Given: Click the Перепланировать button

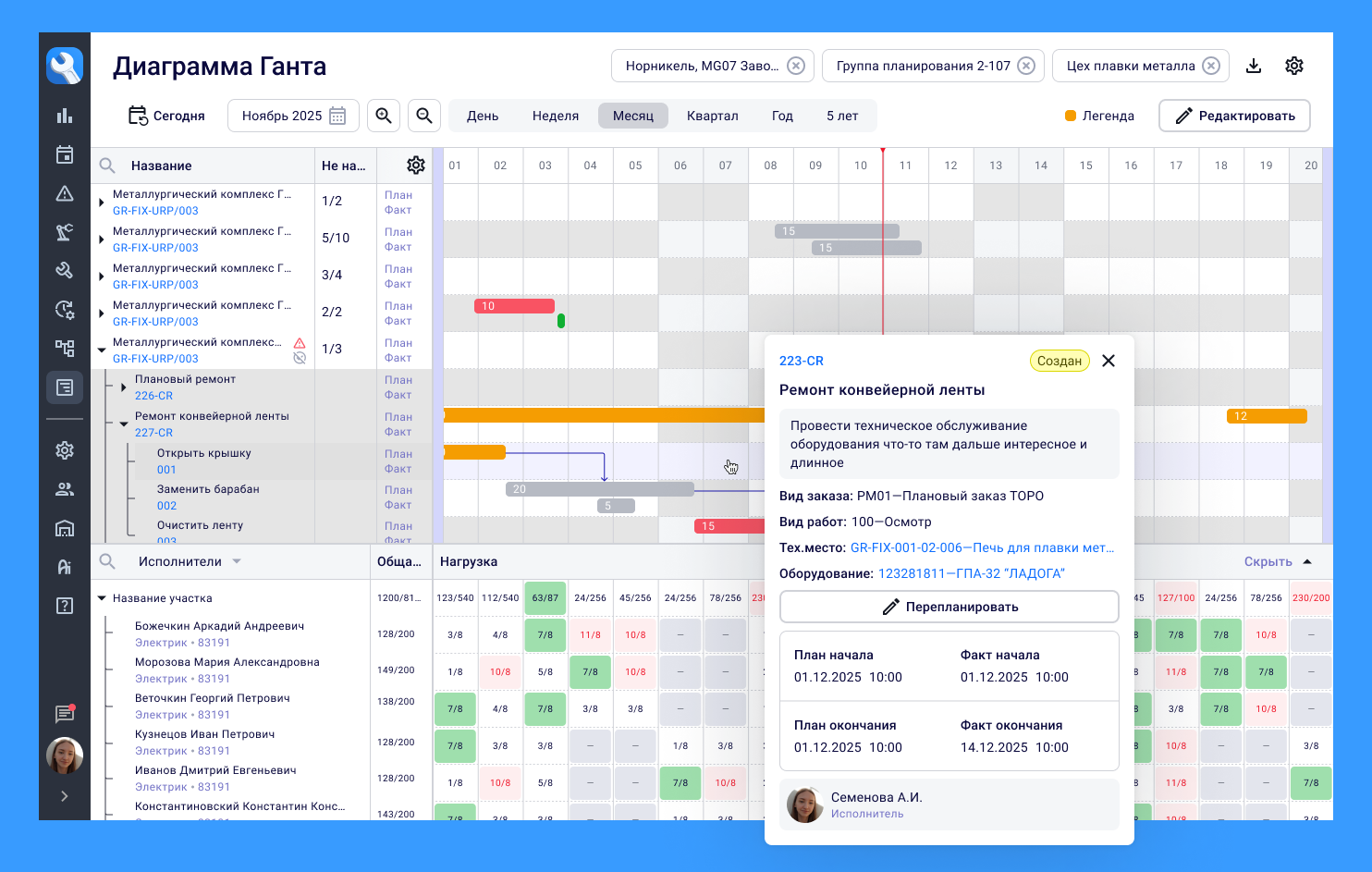Looking at the screenshot, I should (949, 607).
